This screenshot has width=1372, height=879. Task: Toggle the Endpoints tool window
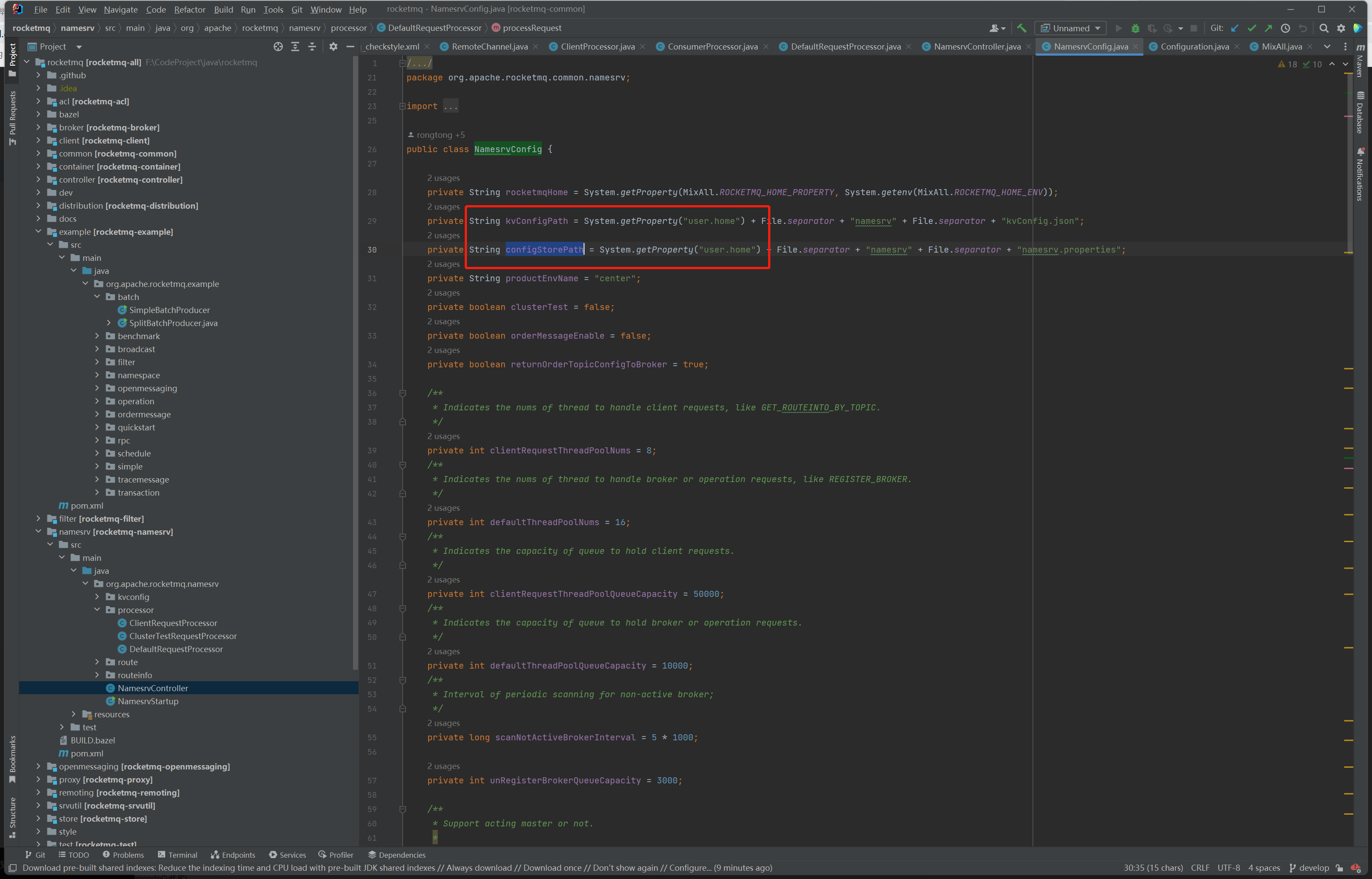tap(233, 855)
